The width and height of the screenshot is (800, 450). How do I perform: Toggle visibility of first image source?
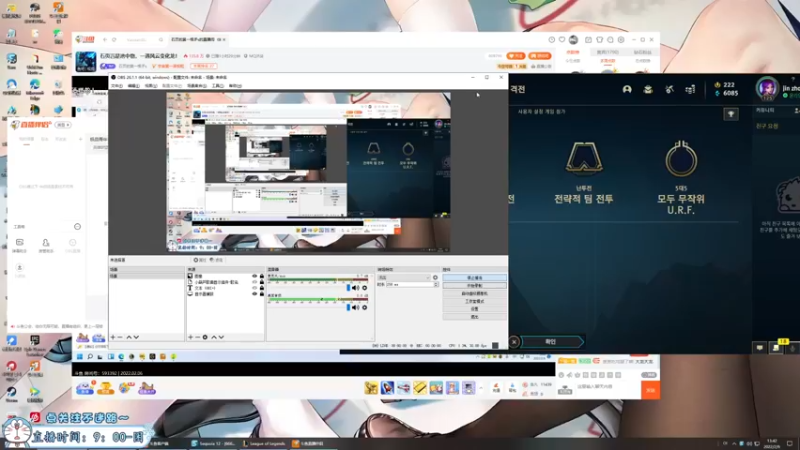point(255,276)
